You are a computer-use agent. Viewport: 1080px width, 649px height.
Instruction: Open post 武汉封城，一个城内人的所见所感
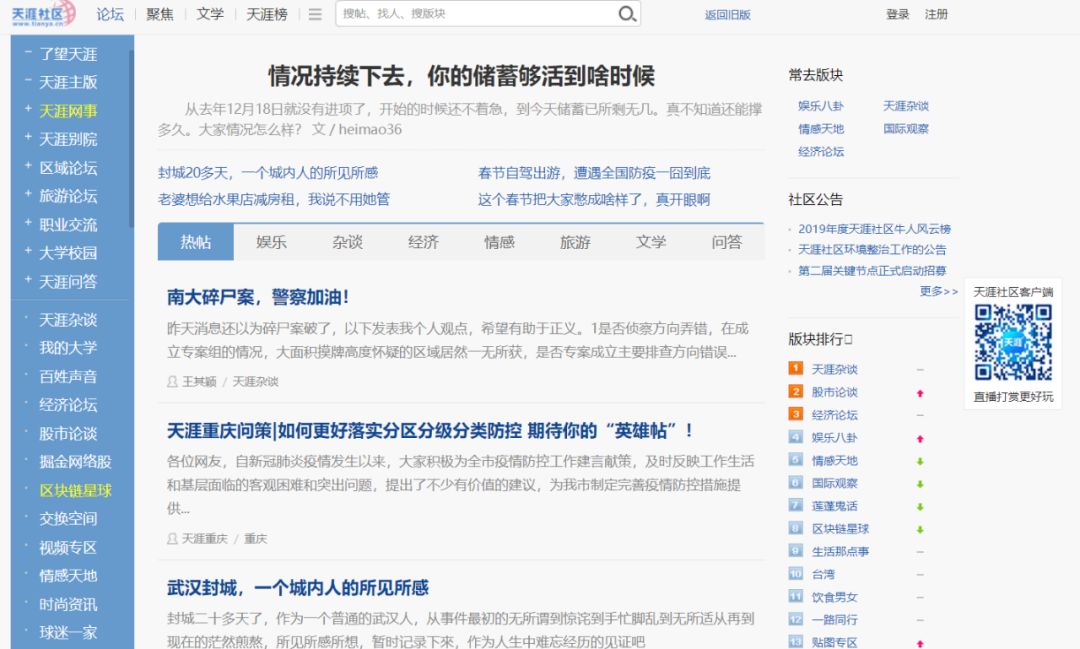point(298,588)
